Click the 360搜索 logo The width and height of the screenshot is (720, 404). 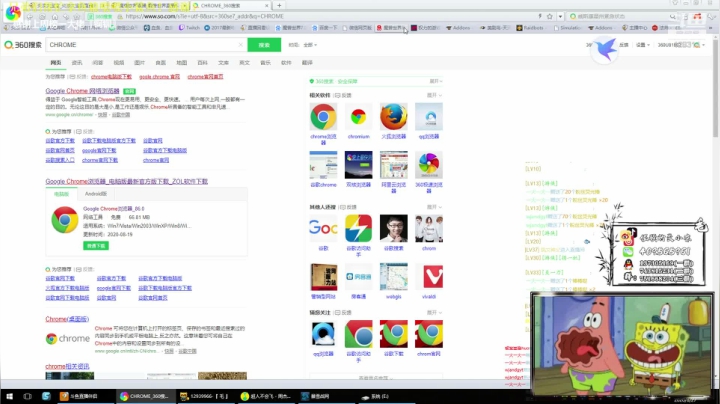tap(23, 45)
